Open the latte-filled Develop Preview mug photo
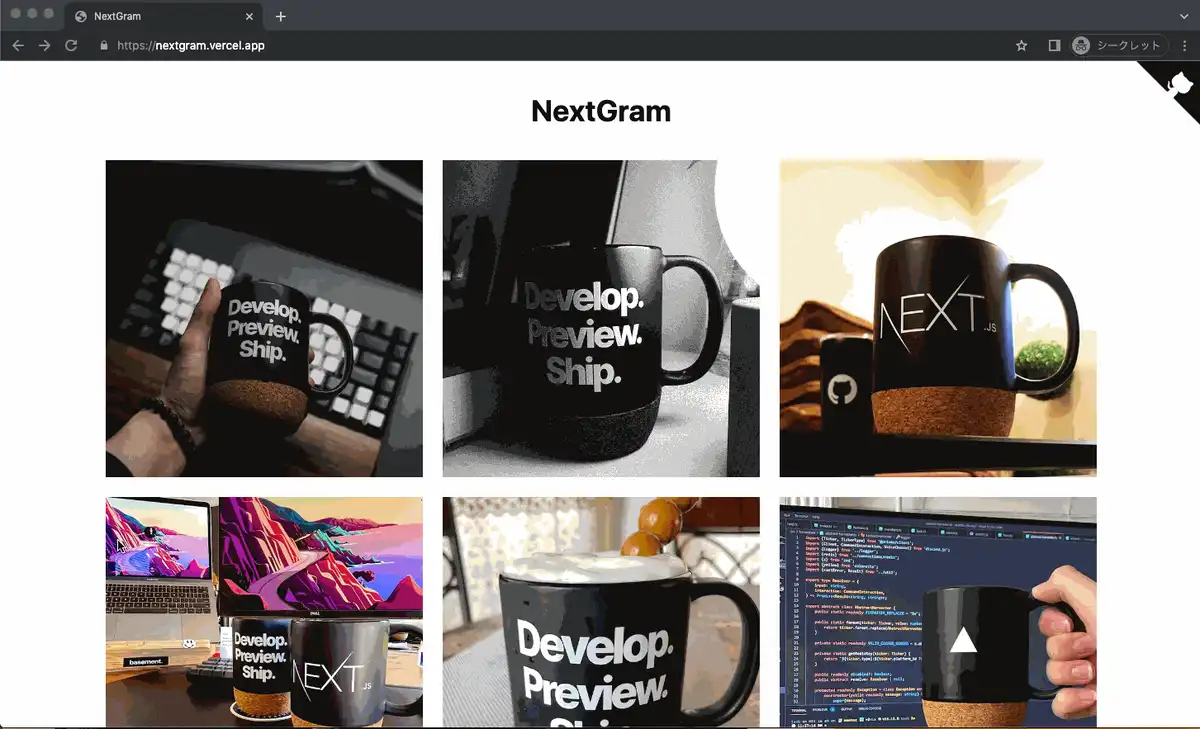The image size is (1200, 729). (x=600, y=612)
